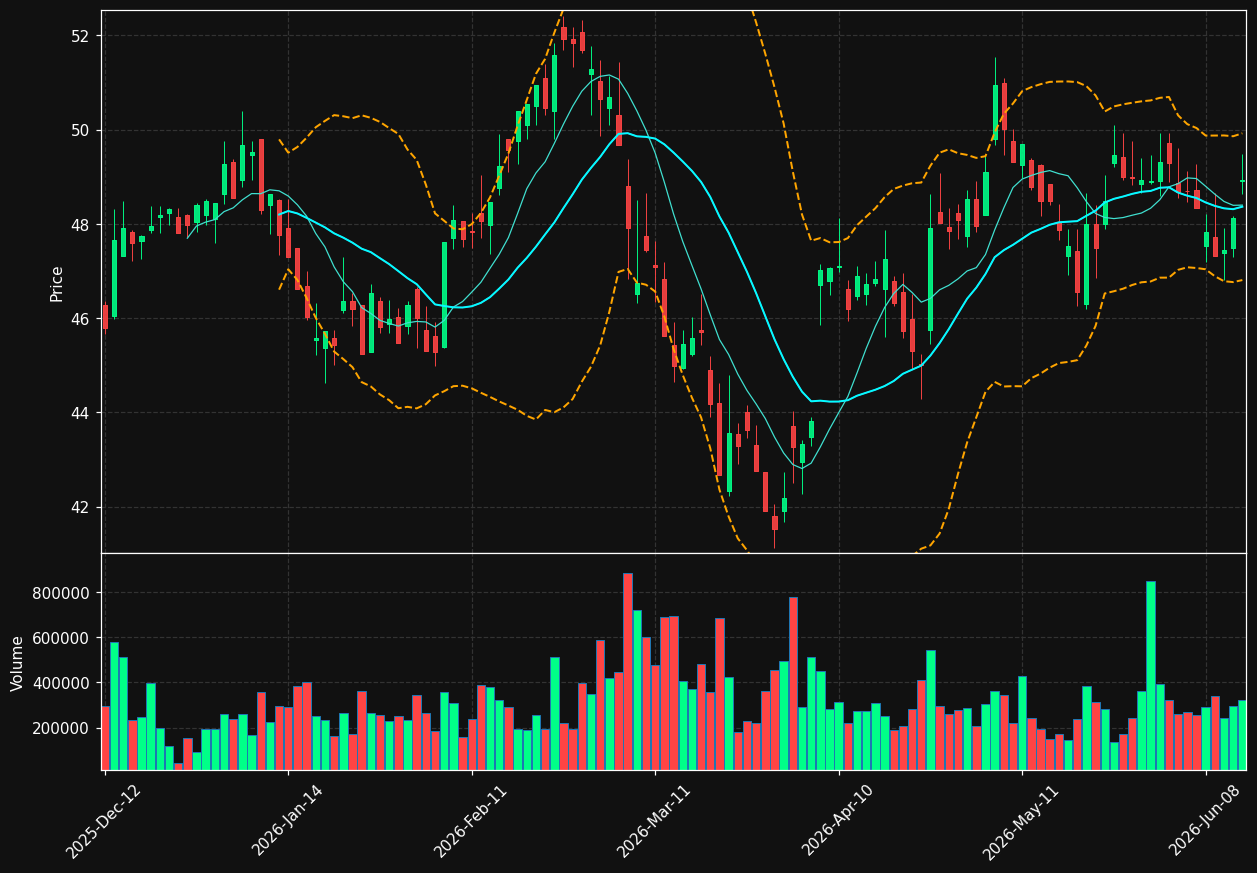Click the 2025-Dec-12 date label

coord(103,821)
